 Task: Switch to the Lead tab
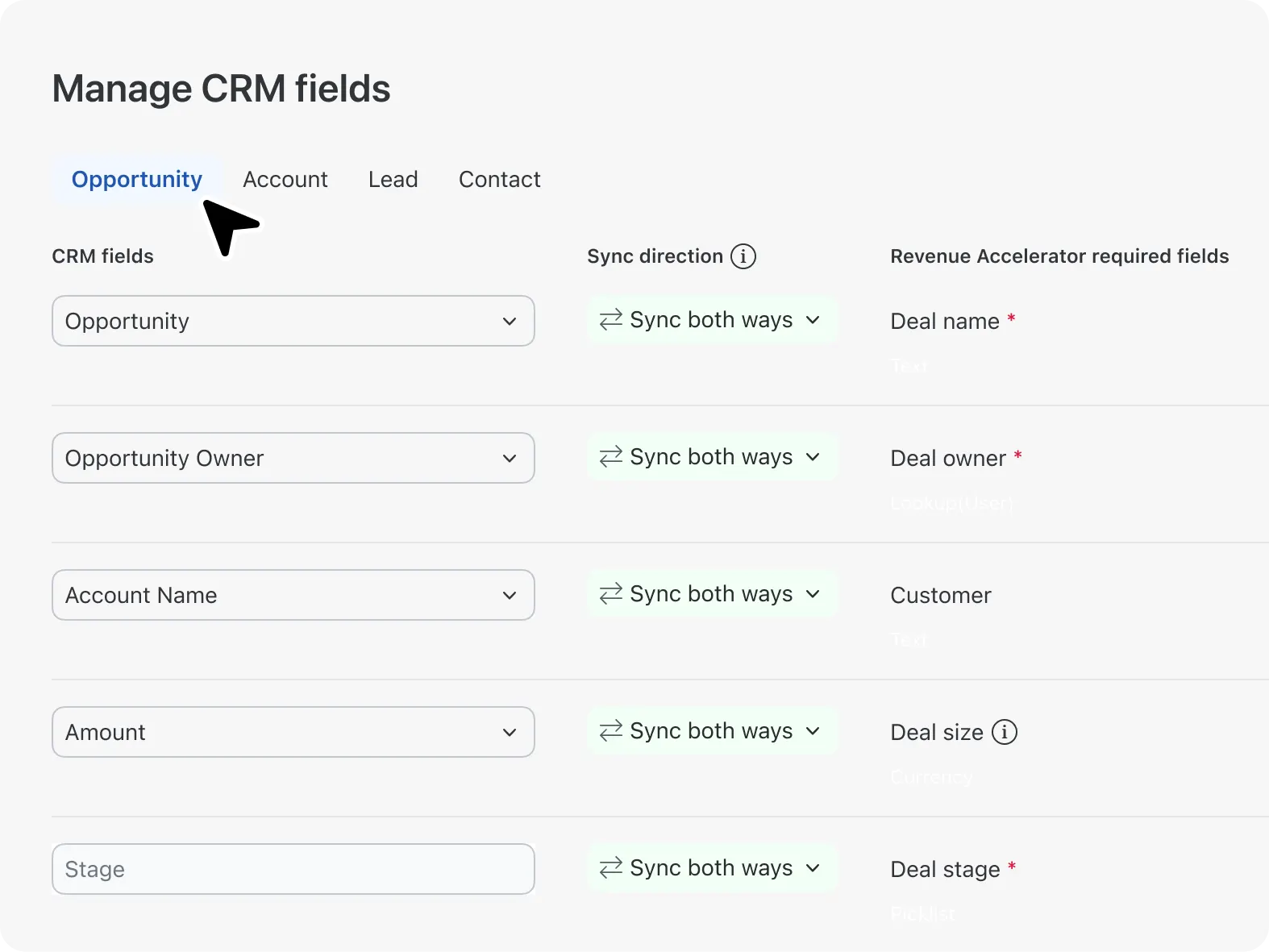(393, 179)
